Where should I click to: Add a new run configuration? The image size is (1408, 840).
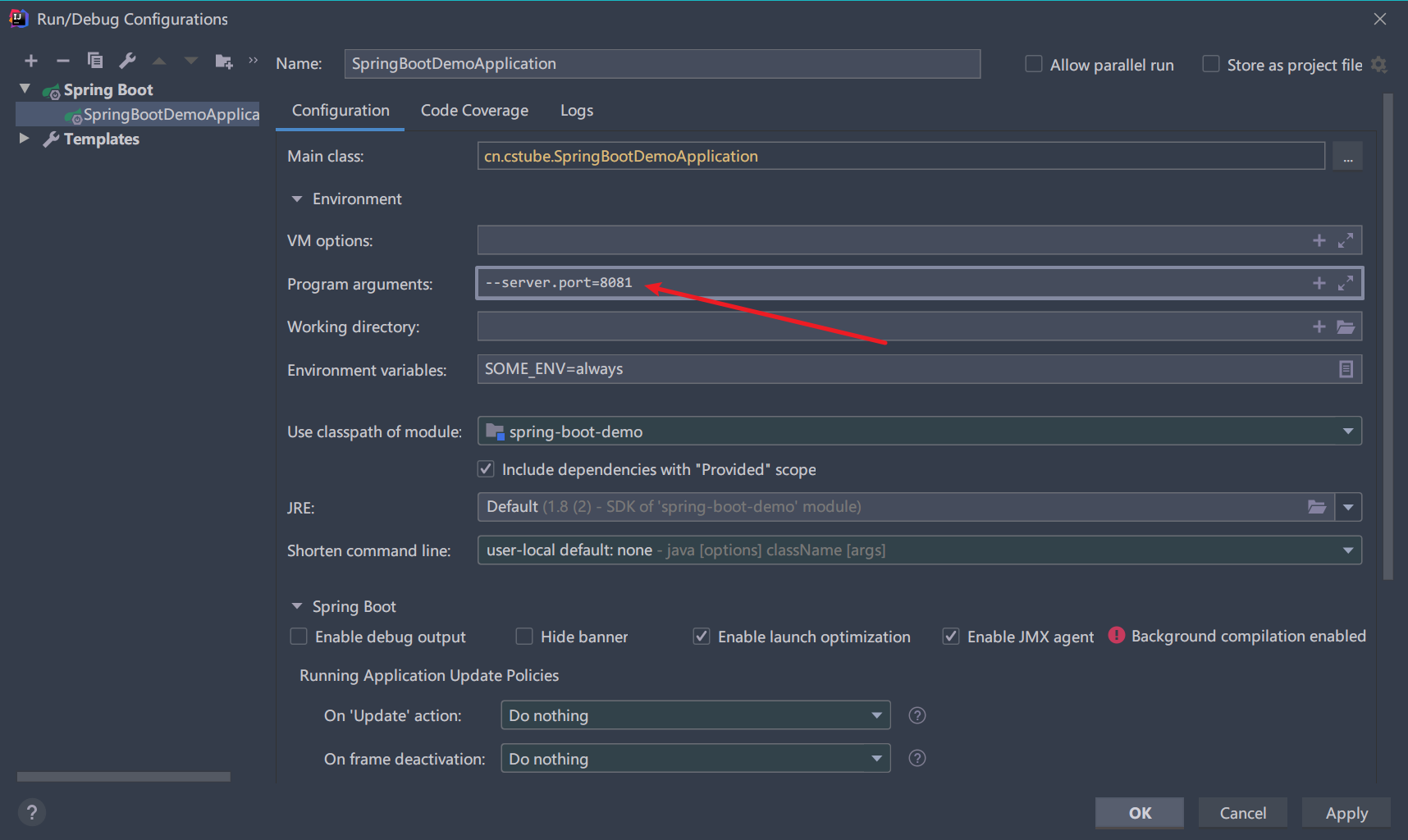31,61
